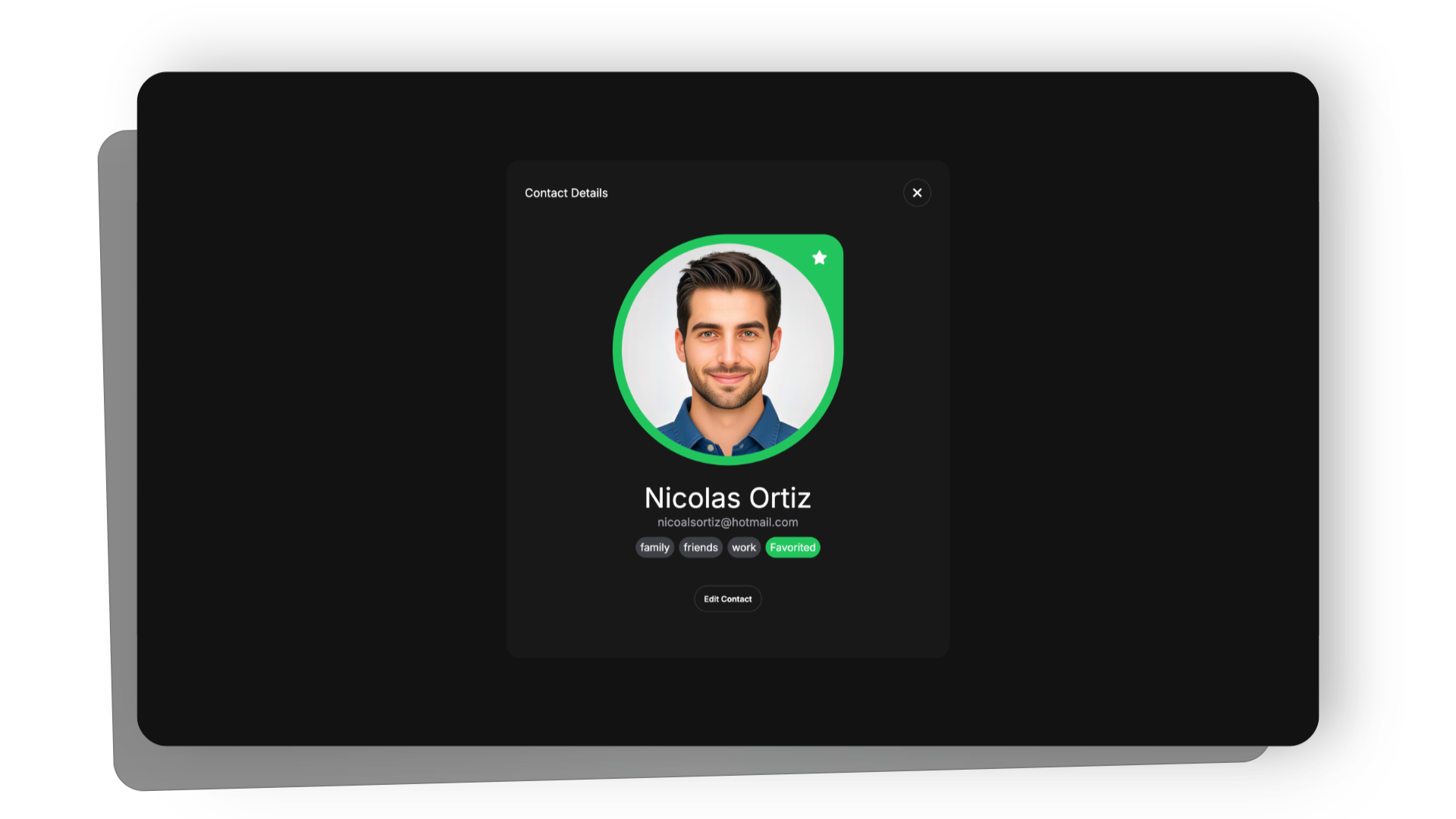Screen dimensions: 1456x819
Task: Click the contact email address link
Action: coord(727,521)
